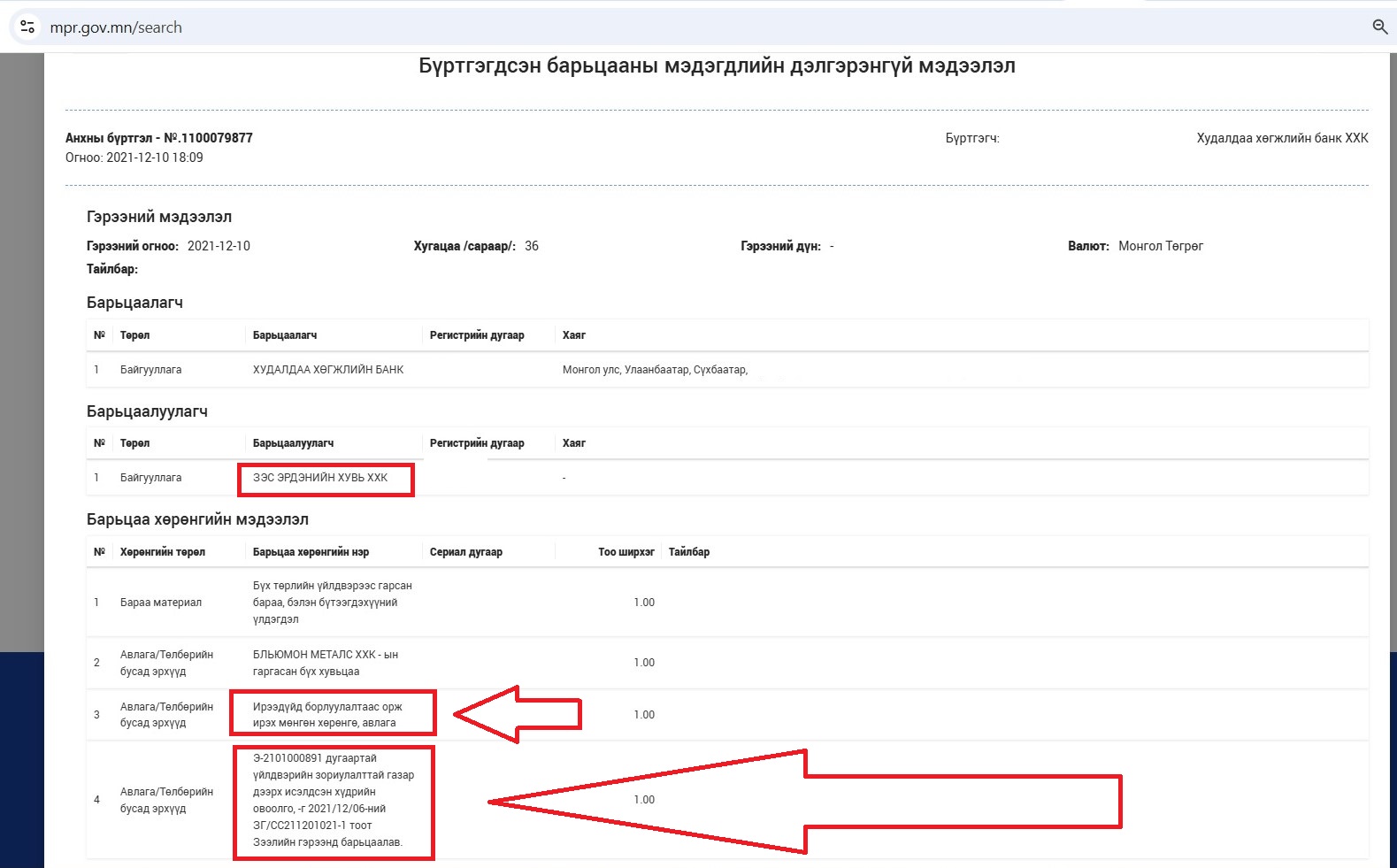Click registrar name Худалдаа хөгжлийн банк ХХК
Viewport: 1397px width, 868px height.
[x=1281, y=138]
